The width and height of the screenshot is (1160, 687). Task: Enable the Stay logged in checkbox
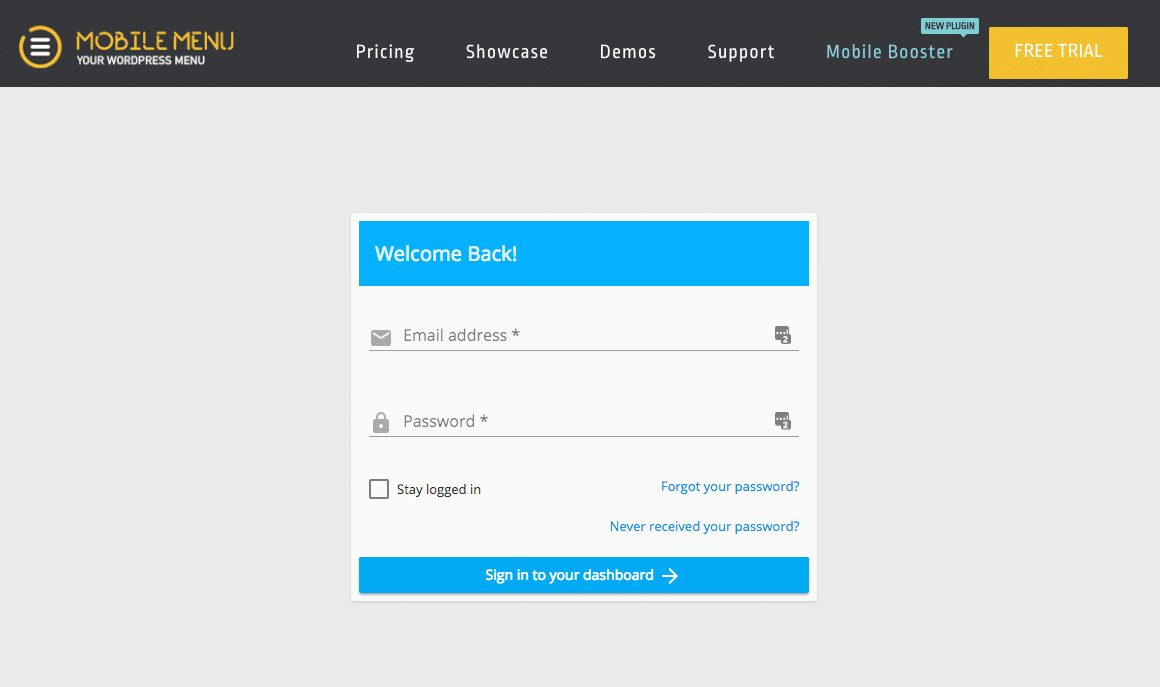379,489
